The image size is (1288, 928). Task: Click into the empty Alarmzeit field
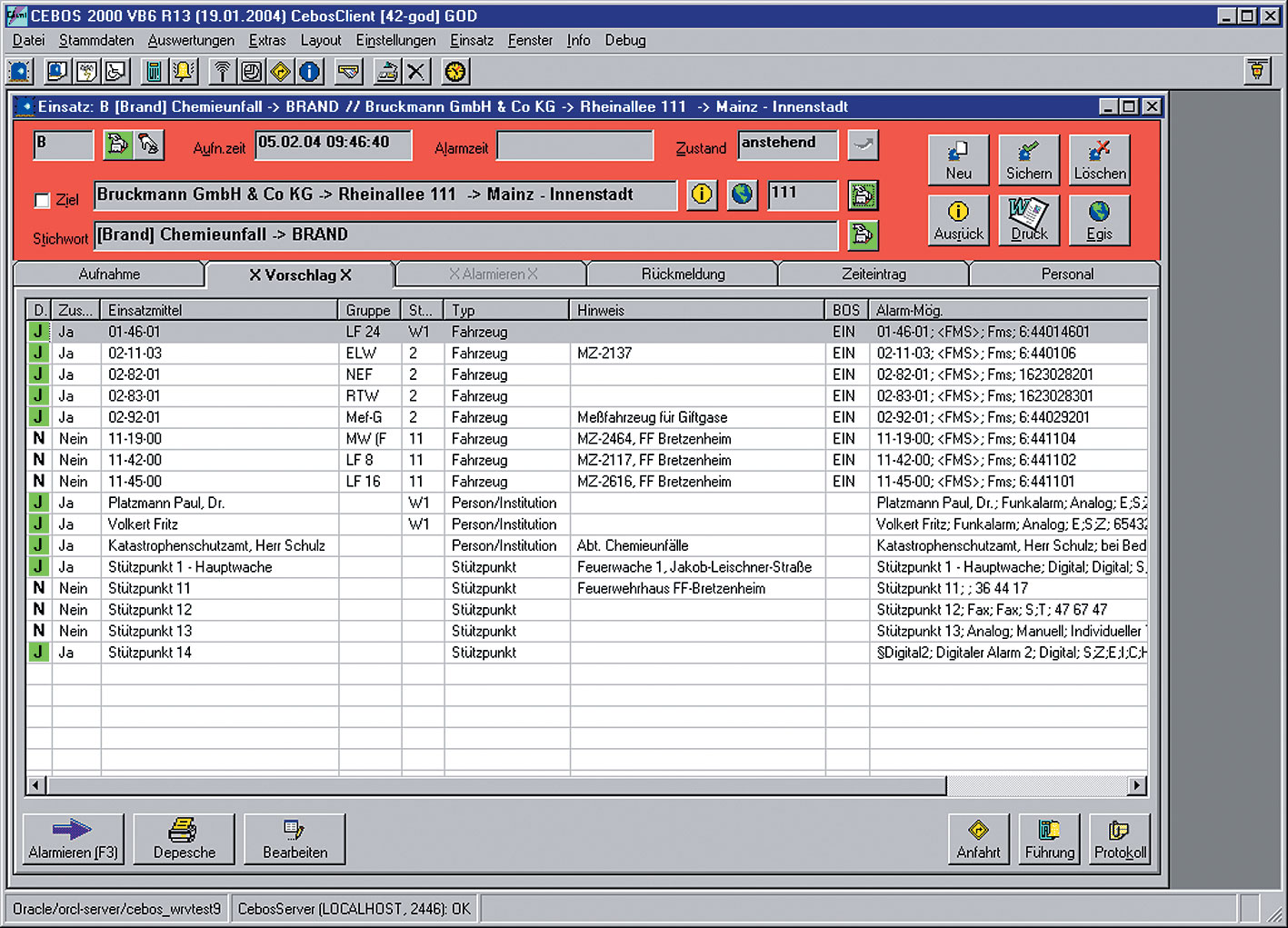pos(574,146)
